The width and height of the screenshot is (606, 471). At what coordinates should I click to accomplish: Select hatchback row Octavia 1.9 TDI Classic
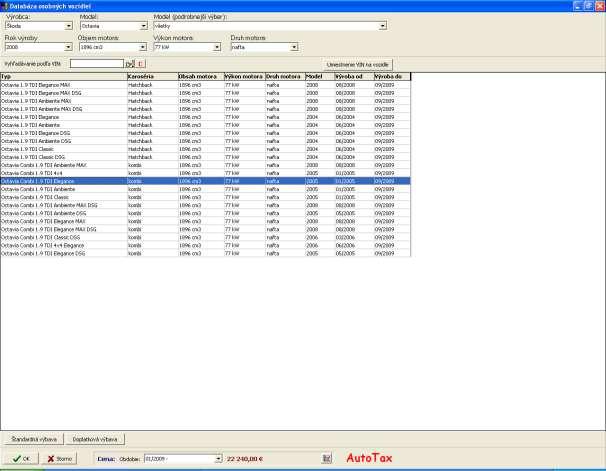tap(205, 149)
